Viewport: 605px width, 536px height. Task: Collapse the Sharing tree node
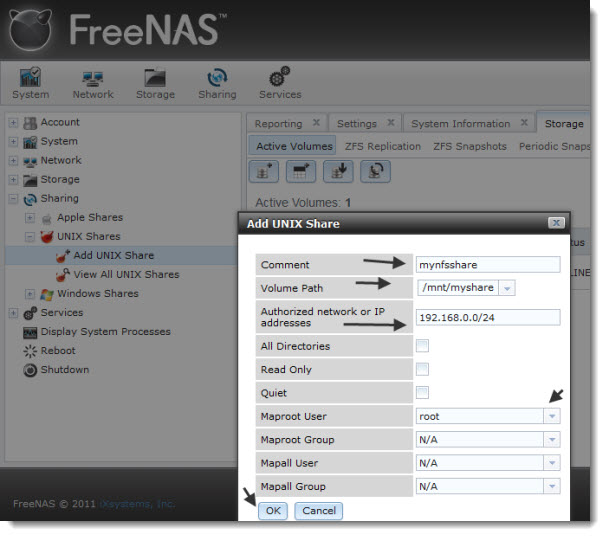point(13,199)
